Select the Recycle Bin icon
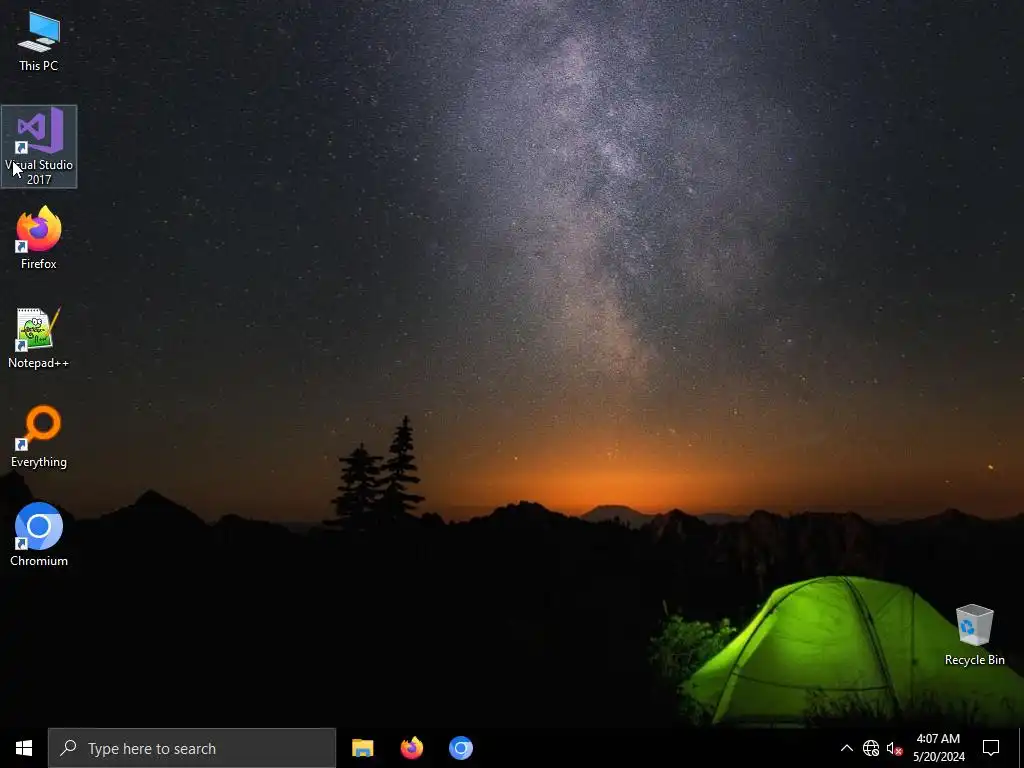The width and height of the screenshot is (1024, 768). 974,635
